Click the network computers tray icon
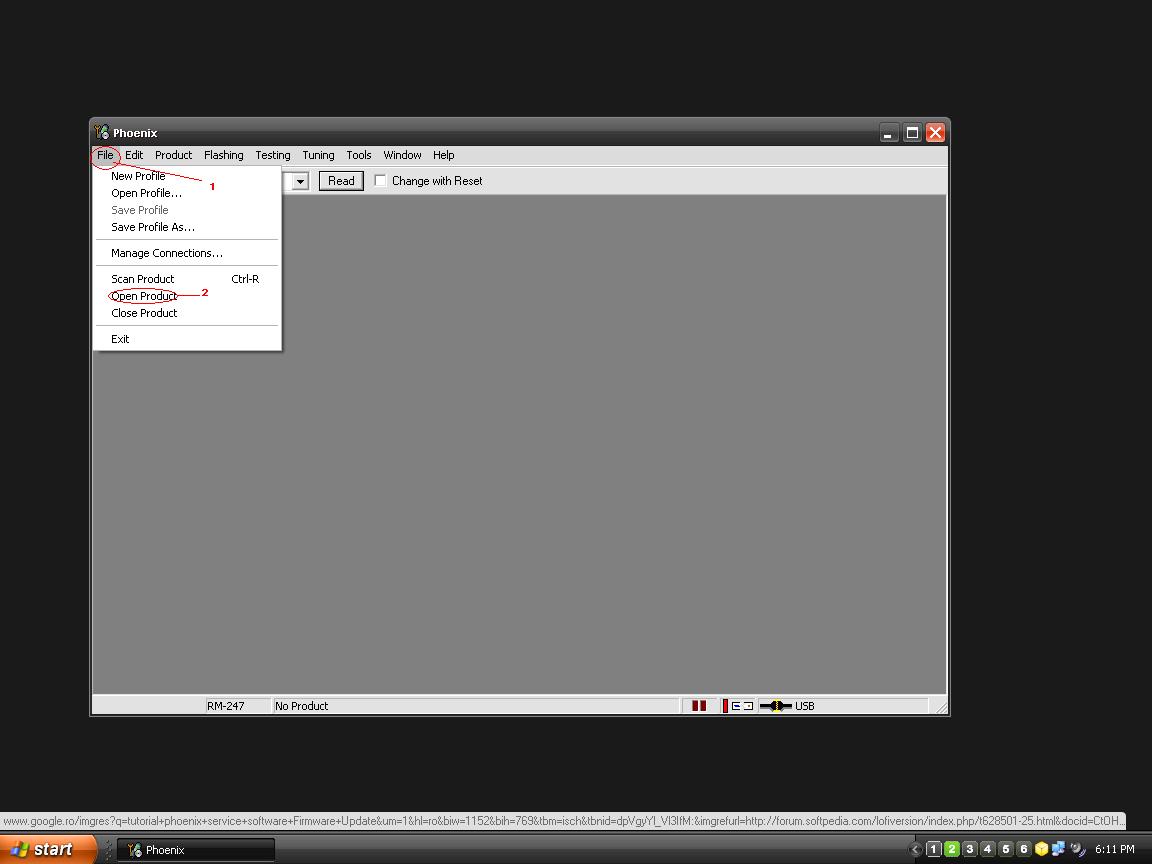This screenshot has width=1152, height=864. click(1059, 849)
